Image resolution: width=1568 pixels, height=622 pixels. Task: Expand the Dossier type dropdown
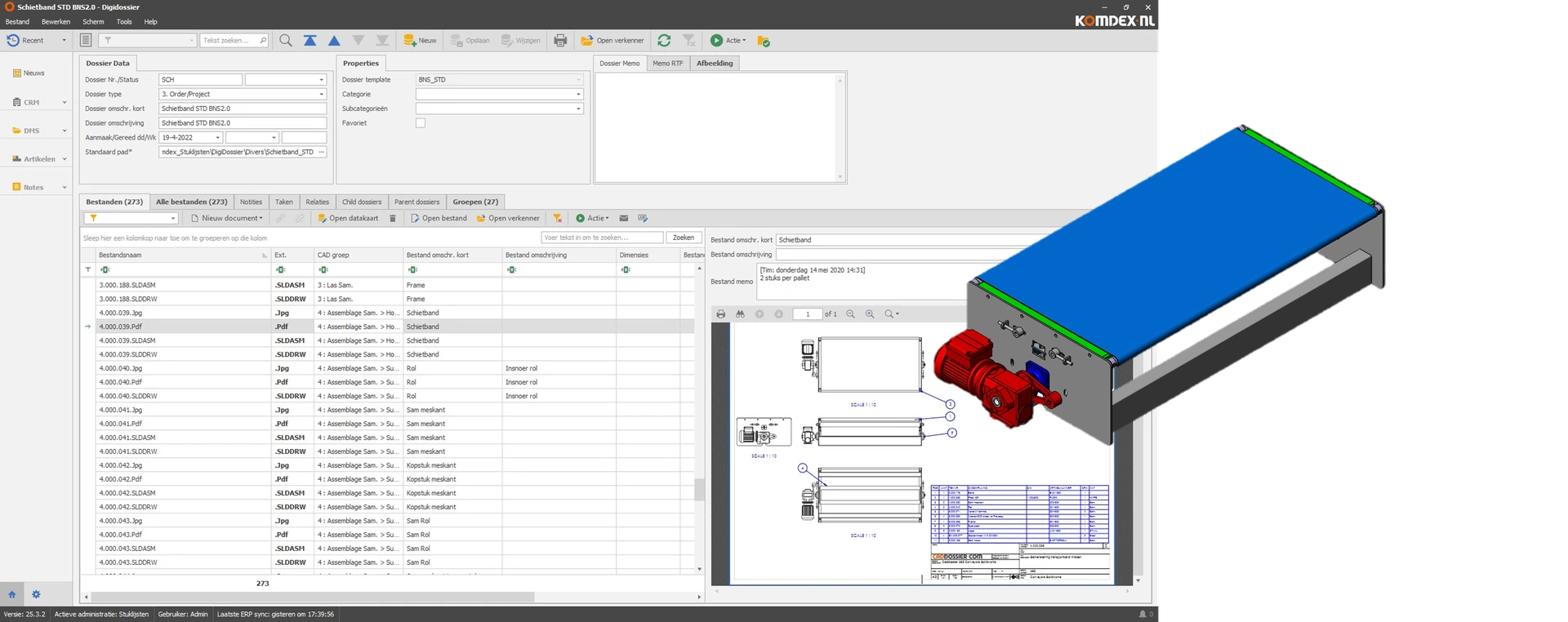tap(321, 95)
